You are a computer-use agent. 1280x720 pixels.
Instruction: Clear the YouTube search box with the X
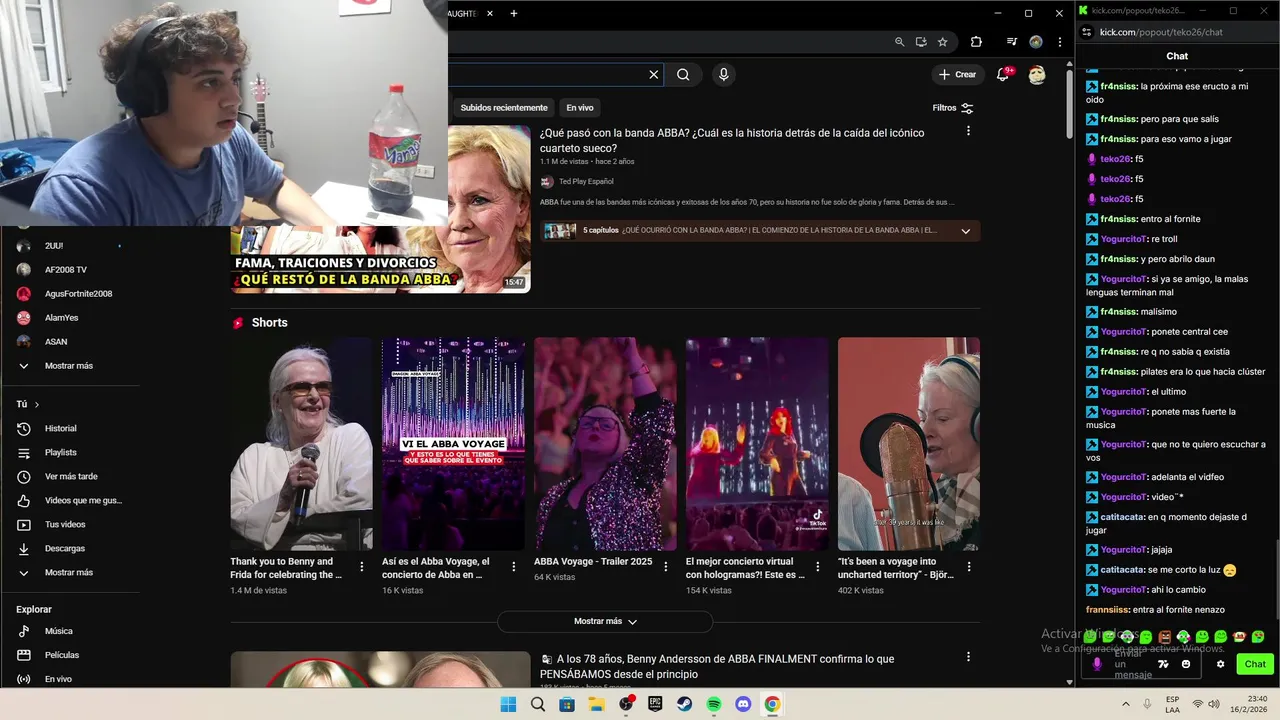(x=654, y=74)
